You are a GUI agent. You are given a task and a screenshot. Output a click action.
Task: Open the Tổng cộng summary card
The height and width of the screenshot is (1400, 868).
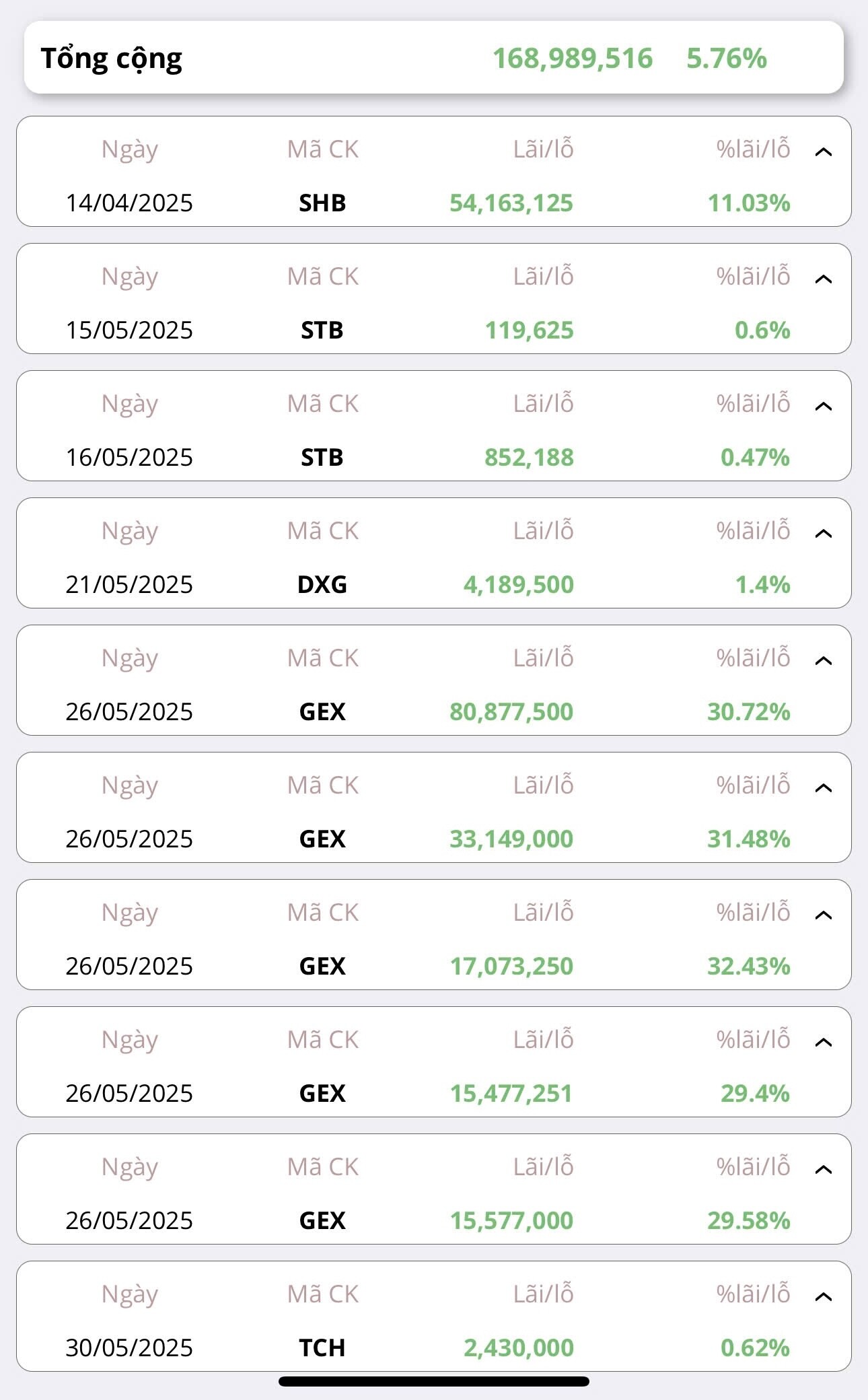pyautogui.click(x=433, y=58)
